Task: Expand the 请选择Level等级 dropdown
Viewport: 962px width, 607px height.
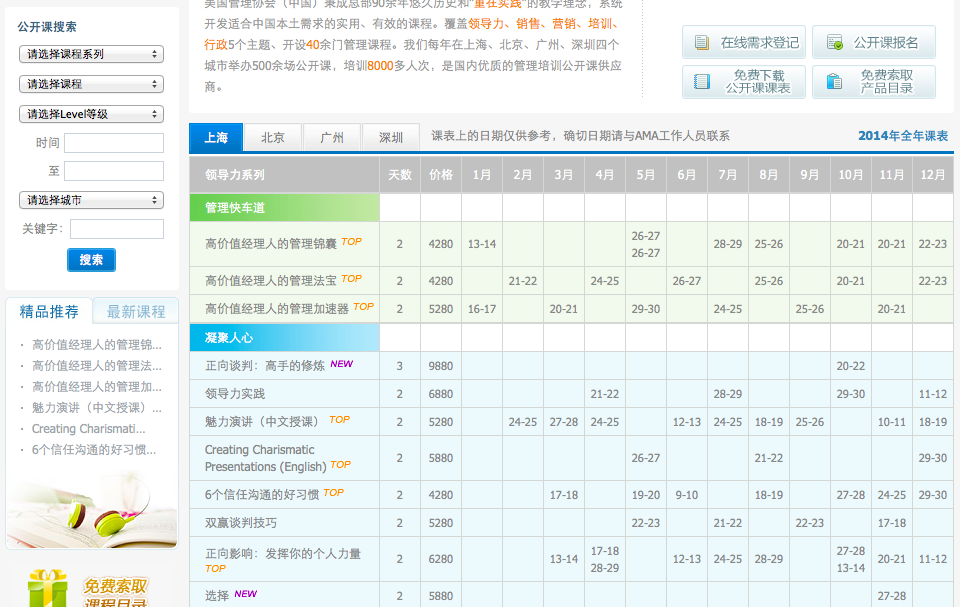Action: (91, 114)
